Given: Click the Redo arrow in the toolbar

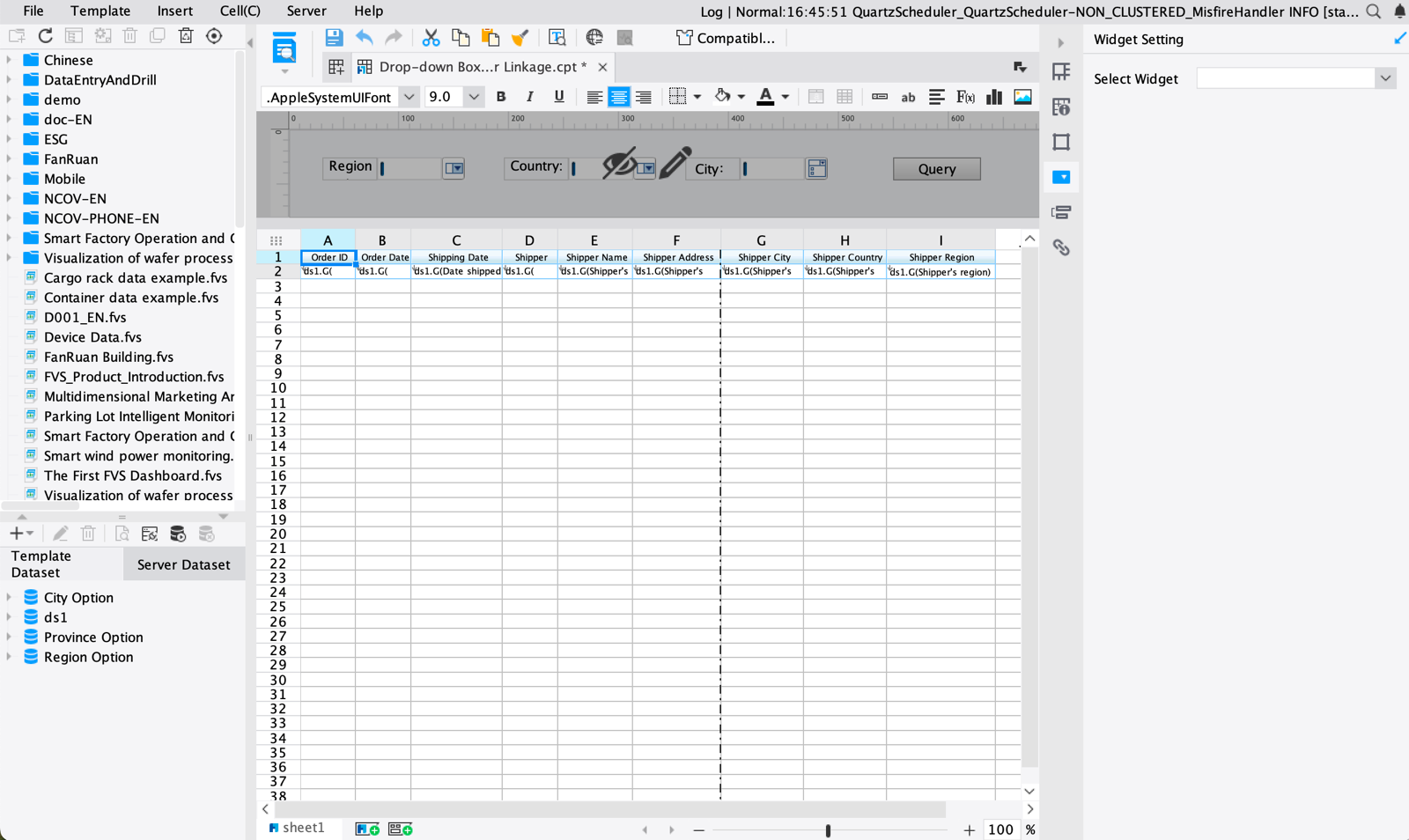Looking at the screenshot, I should coord(393,38).
